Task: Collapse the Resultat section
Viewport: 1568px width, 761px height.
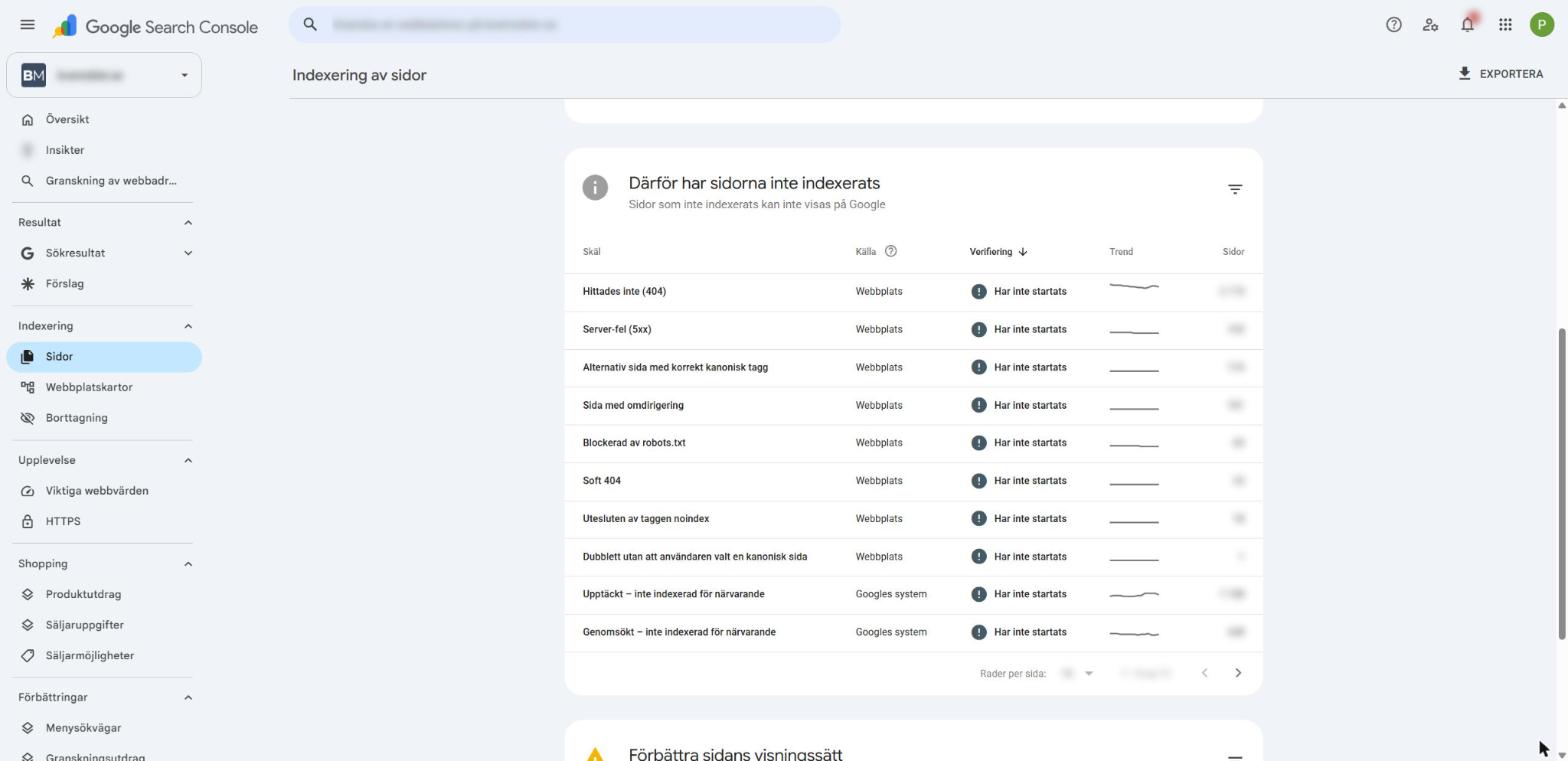Action: pyautogui.click(x=188, y=222)
